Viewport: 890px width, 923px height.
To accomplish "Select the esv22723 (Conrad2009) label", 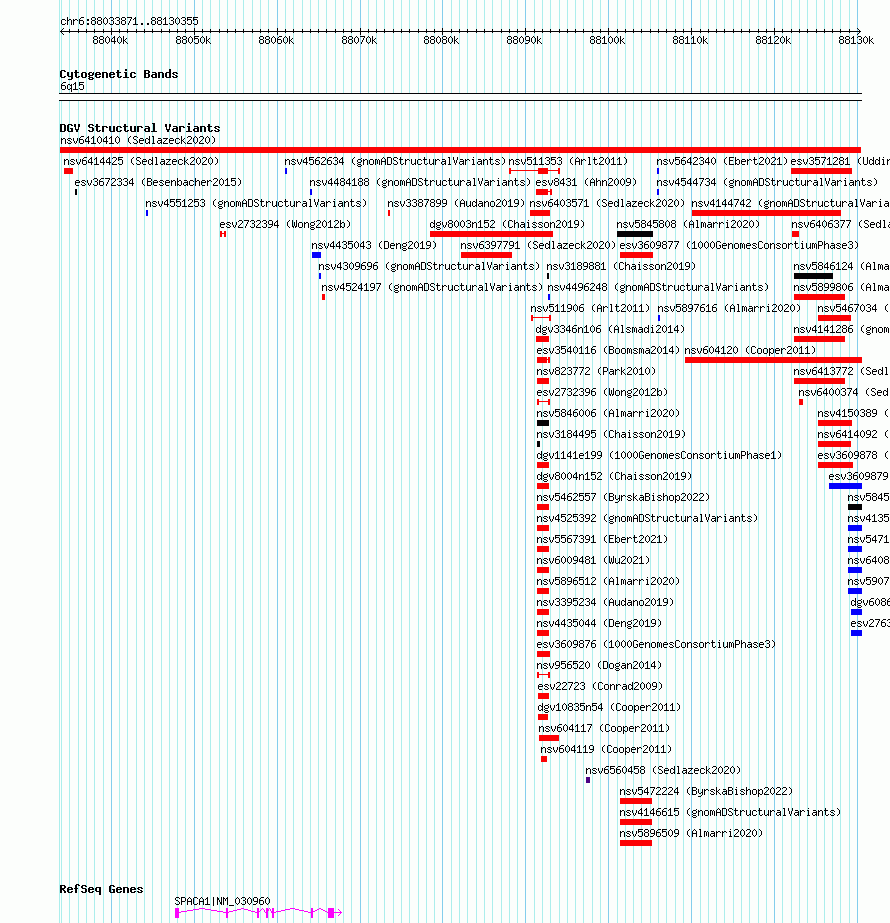I will (600, 686).
